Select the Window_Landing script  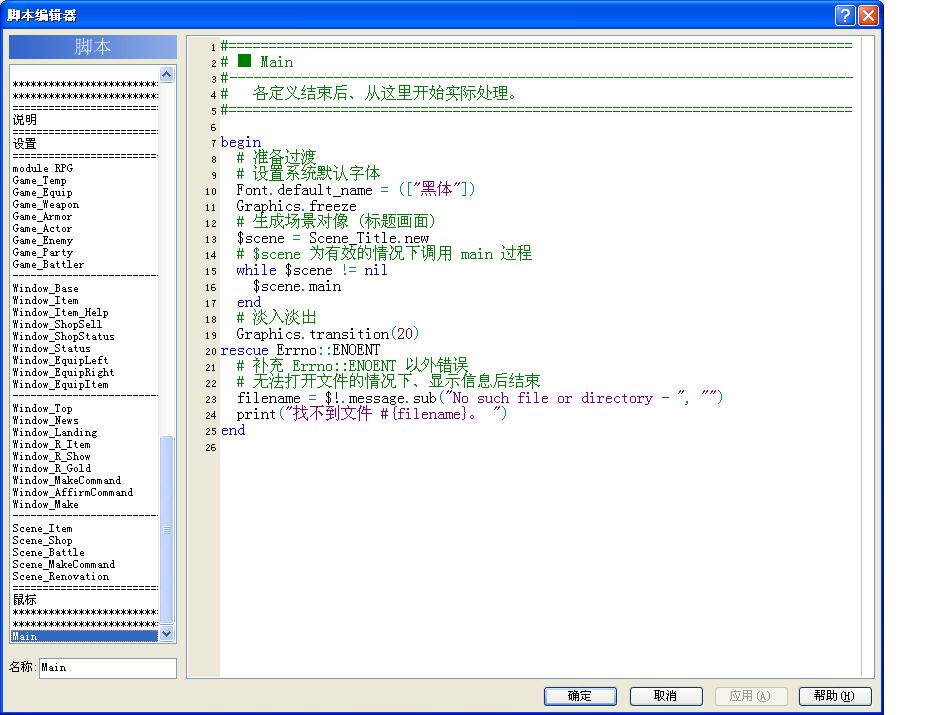click(84, 432)
